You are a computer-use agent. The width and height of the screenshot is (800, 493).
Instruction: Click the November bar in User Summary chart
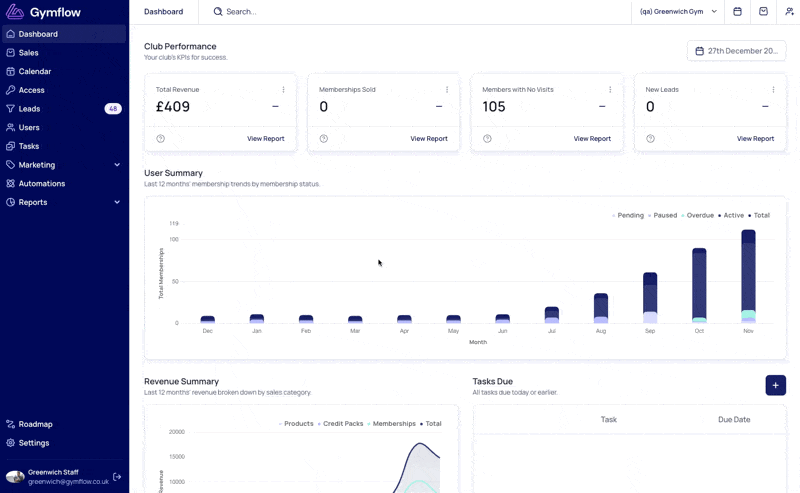point(748,276)
